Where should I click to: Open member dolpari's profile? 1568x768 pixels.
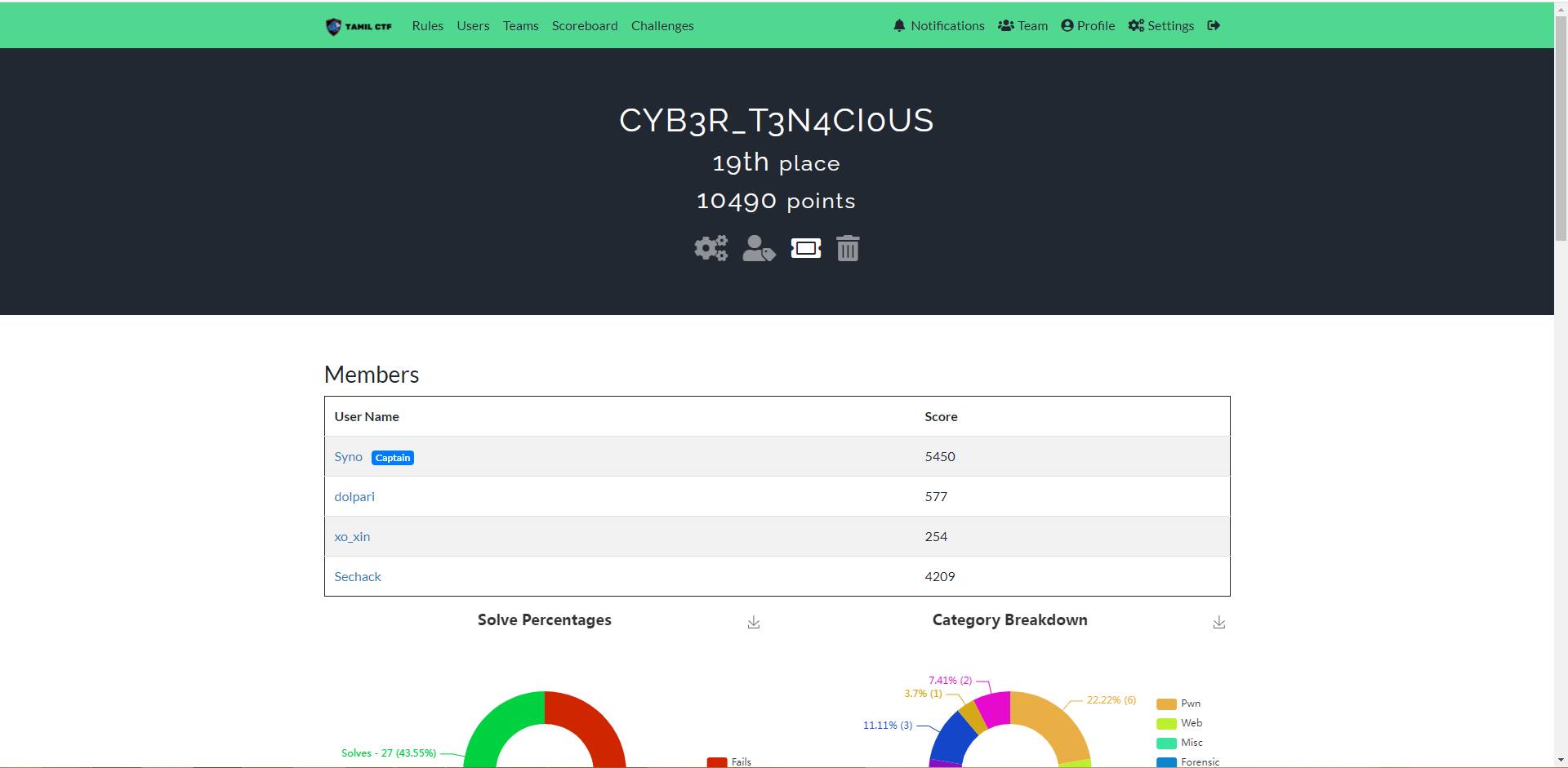click(x=354, y=497)
